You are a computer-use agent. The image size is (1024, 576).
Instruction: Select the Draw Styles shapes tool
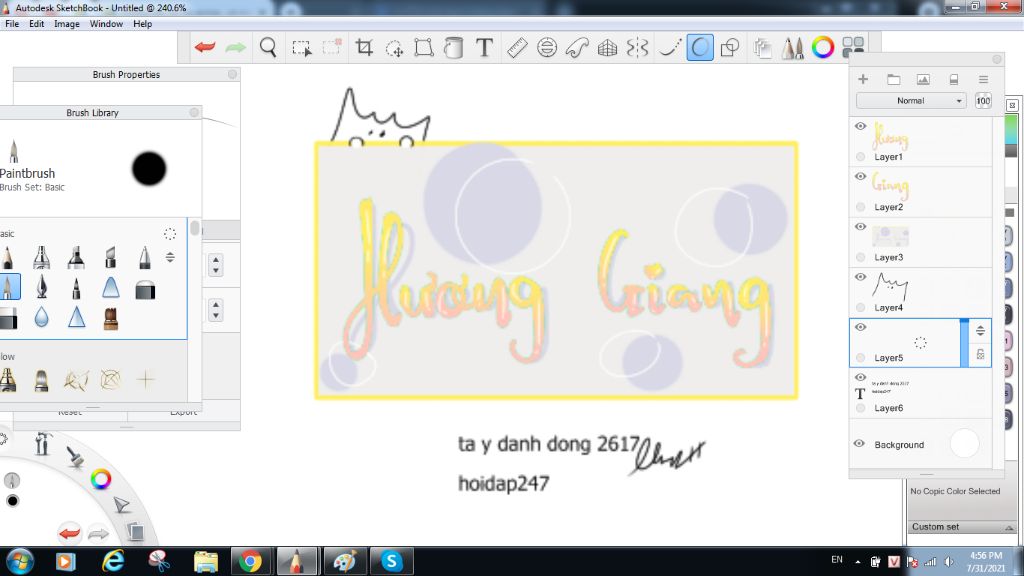[729, 47]
